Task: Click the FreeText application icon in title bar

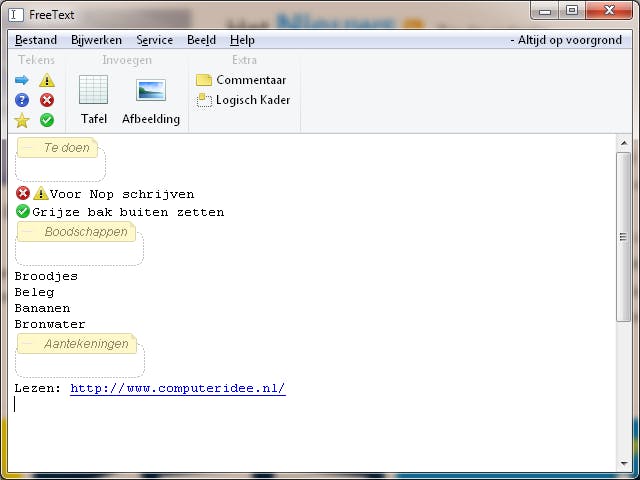Action: 16,15
